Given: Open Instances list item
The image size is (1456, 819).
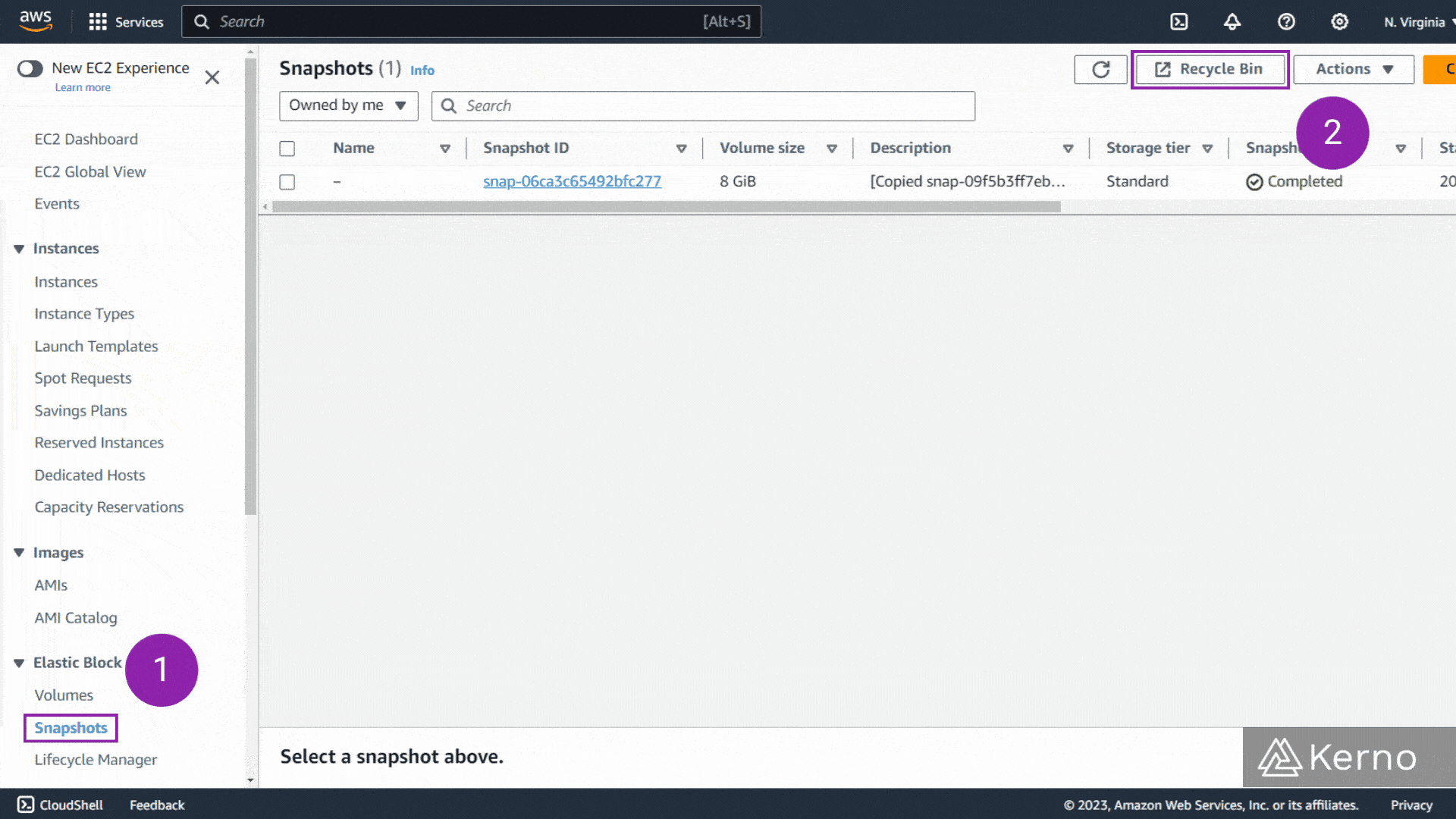Looking at the screenshot, I should point(66,282).
